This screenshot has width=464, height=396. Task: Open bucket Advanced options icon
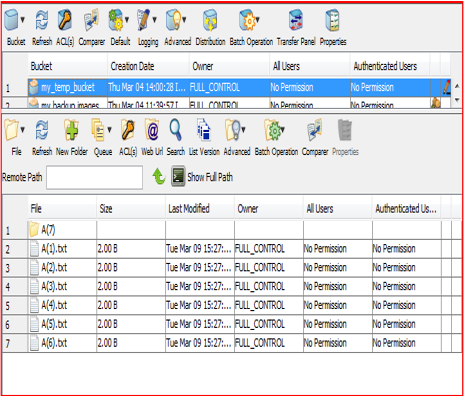(x=173, y=21)
